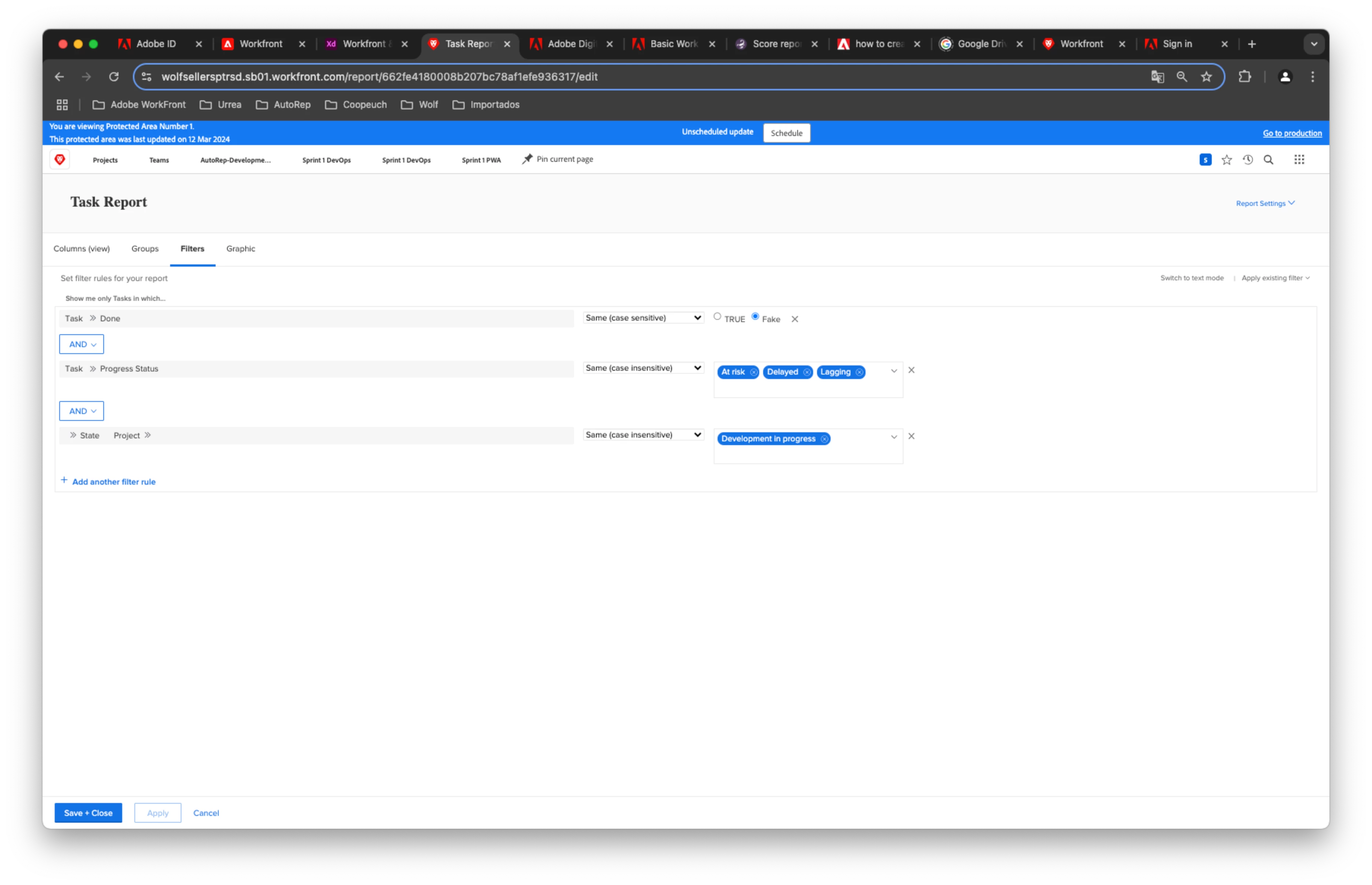Select the Fake radio button

point(755,317)
